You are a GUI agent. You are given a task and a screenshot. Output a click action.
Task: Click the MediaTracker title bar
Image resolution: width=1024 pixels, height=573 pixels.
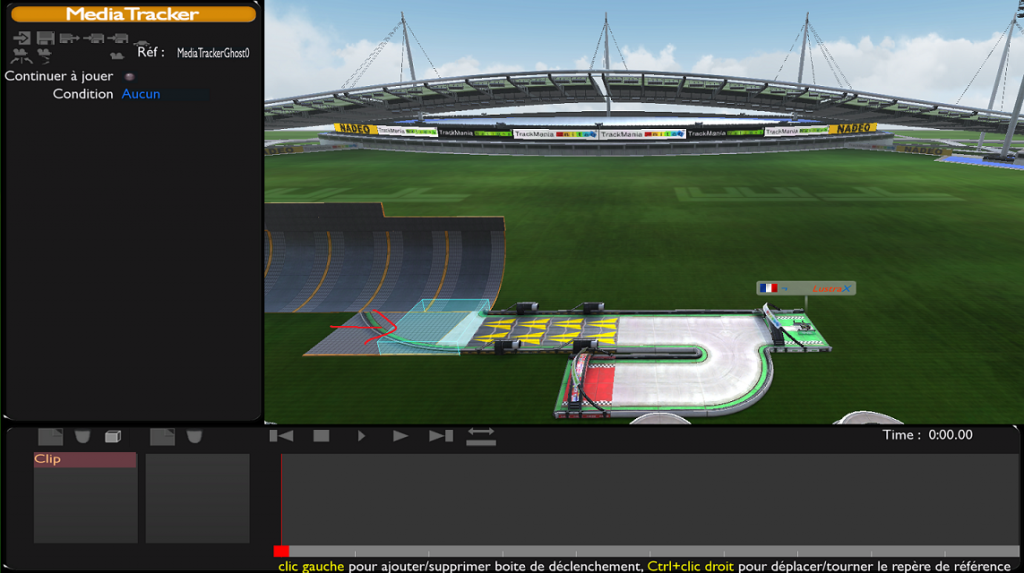[x=133, y=14]
